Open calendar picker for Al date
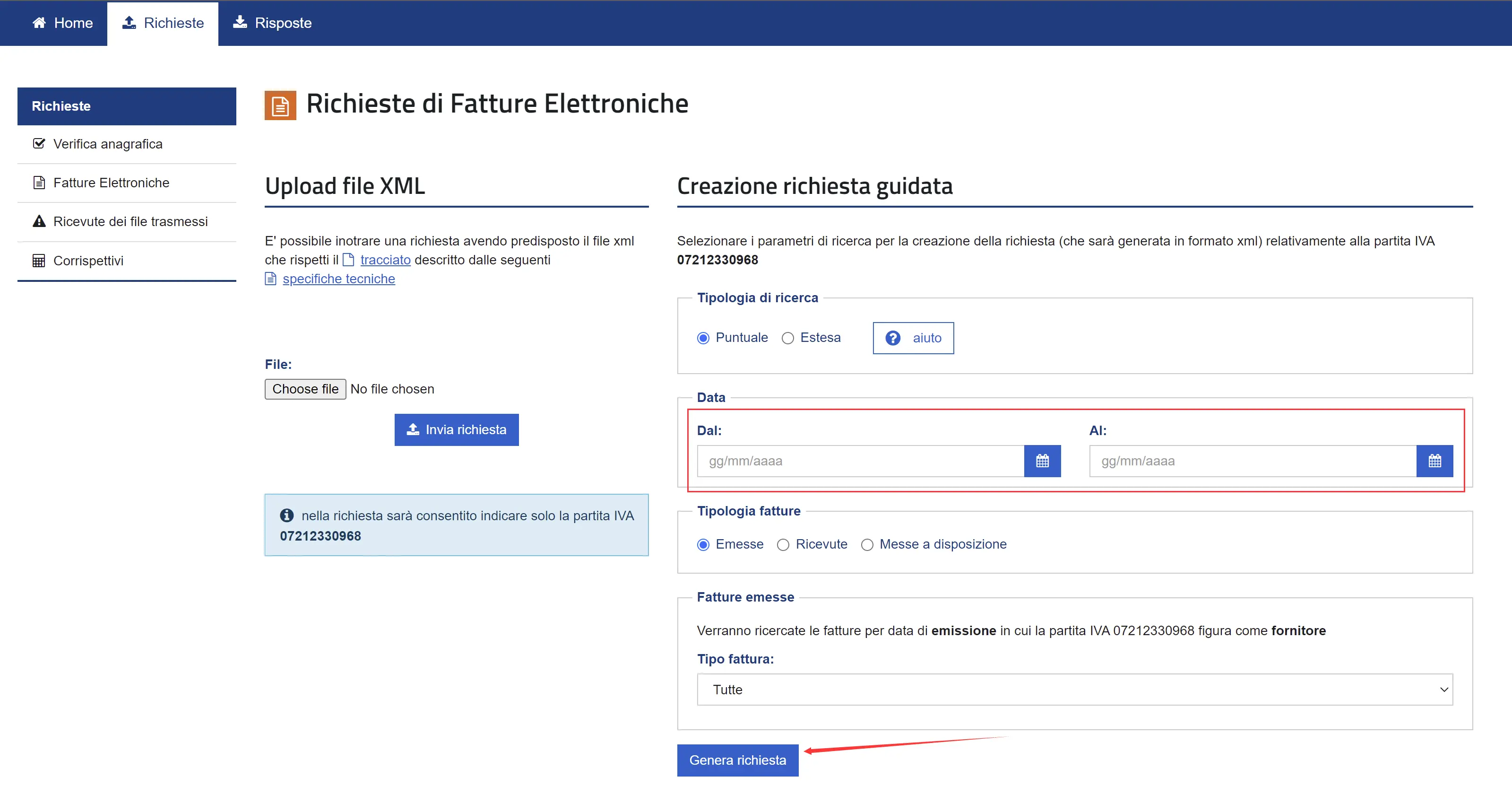 [x=1434, y=461]
